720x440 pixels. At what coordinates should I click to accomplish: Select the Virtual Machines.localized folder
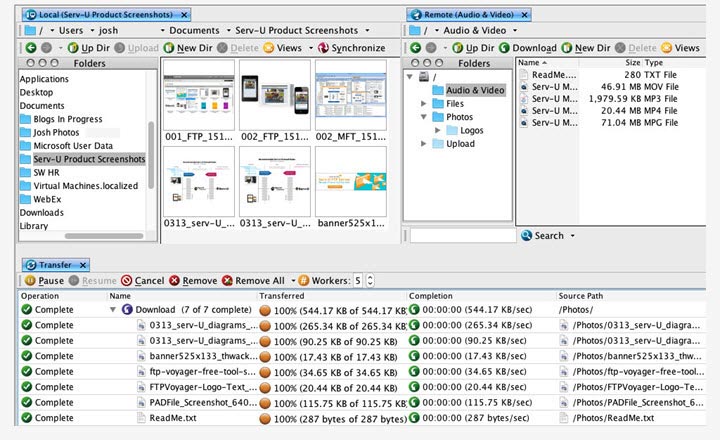79,186
